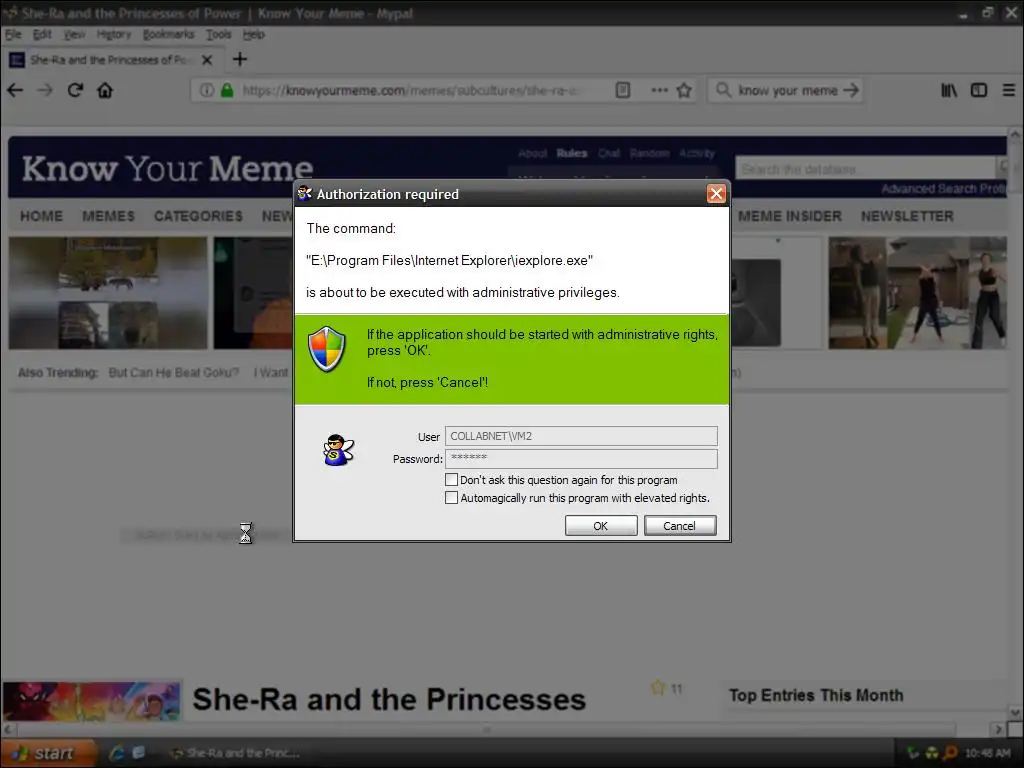The width and height of the screenshot is (1024, 768).
Task: Click the knowyourmeme.com address bar URL
Action: 411,90
